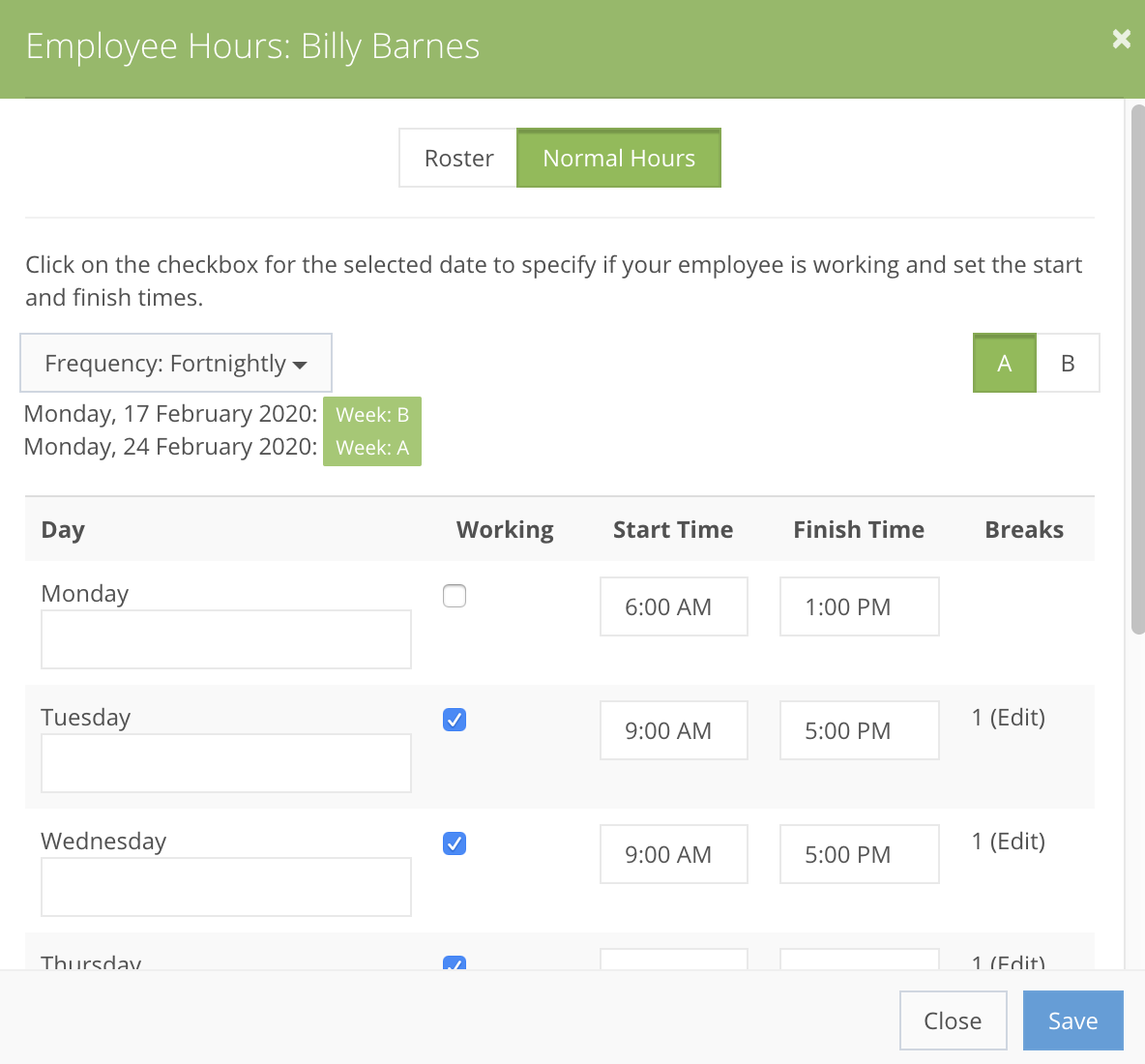Open the dropdown arrow beside Fortnightly

pyautogui.click(x=300, y=365)
